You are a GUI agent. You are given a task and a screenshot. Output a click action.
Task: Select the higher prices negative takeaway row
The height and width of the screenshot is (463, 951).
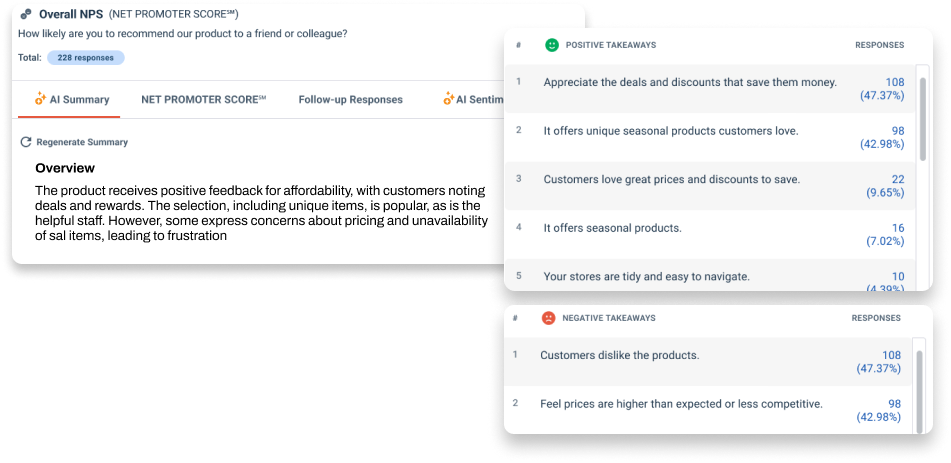(681, 404)
